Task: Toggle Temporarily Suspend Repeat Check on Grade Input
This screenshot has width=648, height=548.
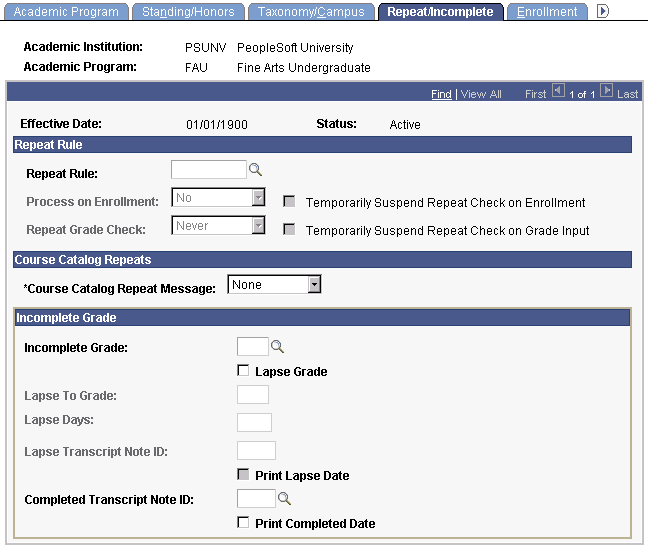Action: [289, 229]
